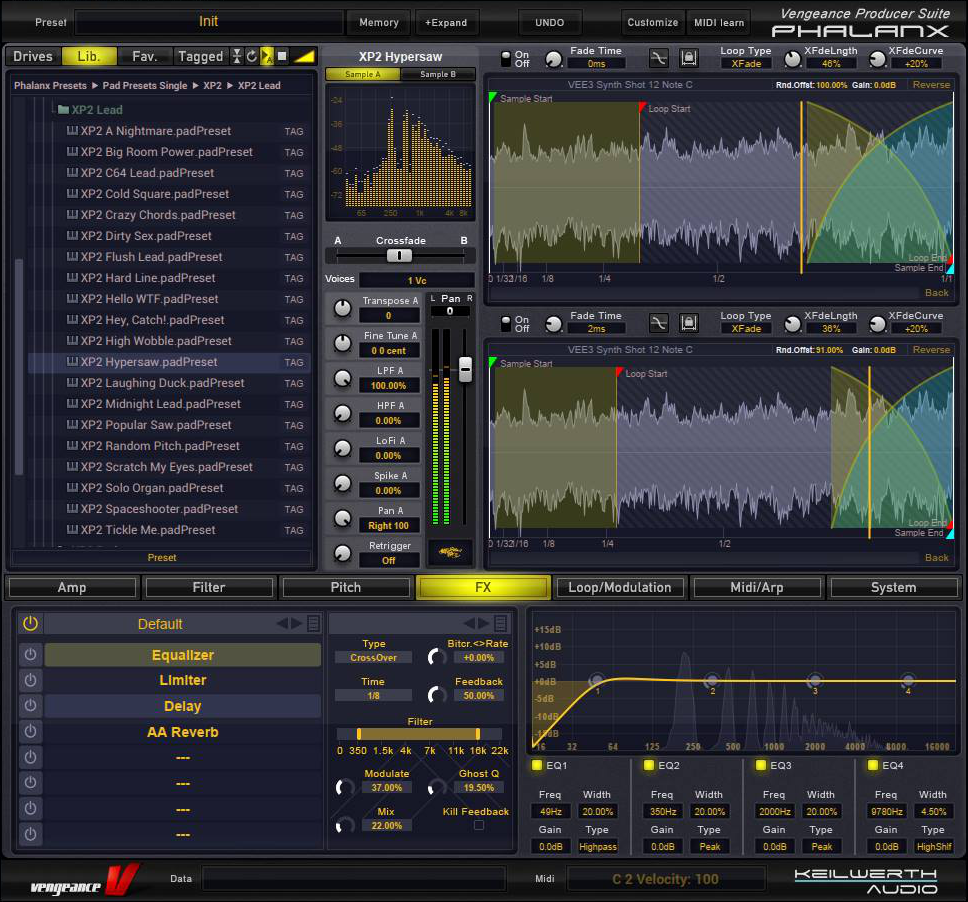Open the top Loop Type XFade dropdown
968x902 pixels.
point(745,63)
